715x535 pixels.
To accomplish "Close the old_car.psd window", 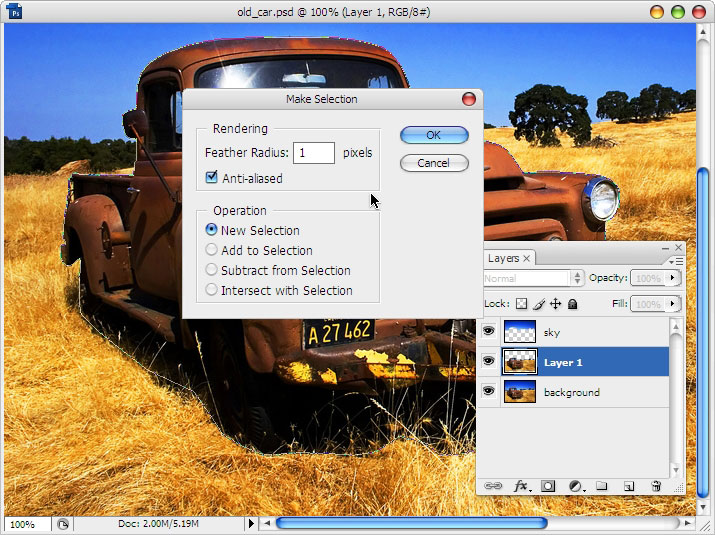I will 699,12.
